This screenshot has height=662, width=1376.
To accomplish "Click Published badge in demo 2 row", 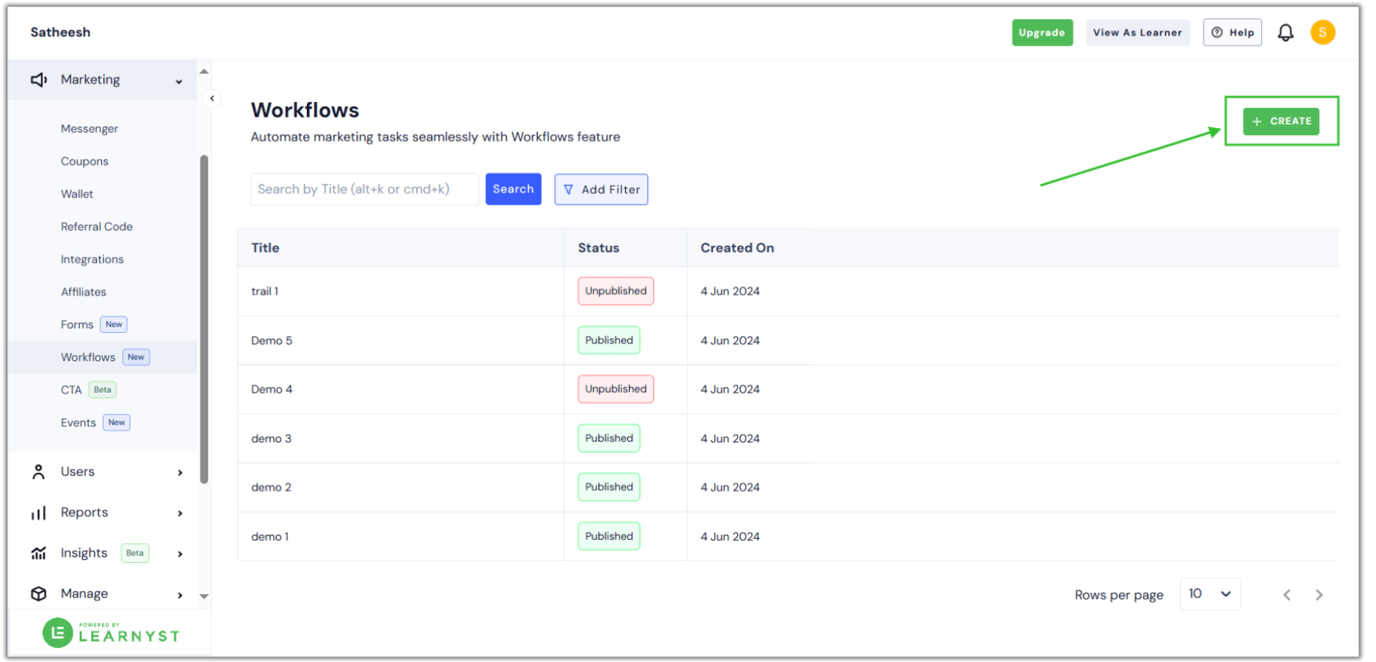I will pos(609,487).
